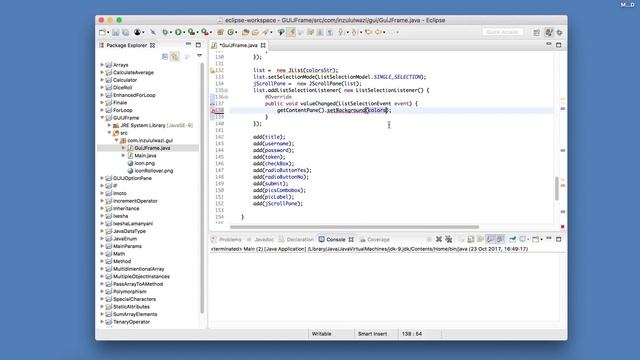Click the External Tools run icon
Viewport: 640px width, 360px height.
point(204,32)
